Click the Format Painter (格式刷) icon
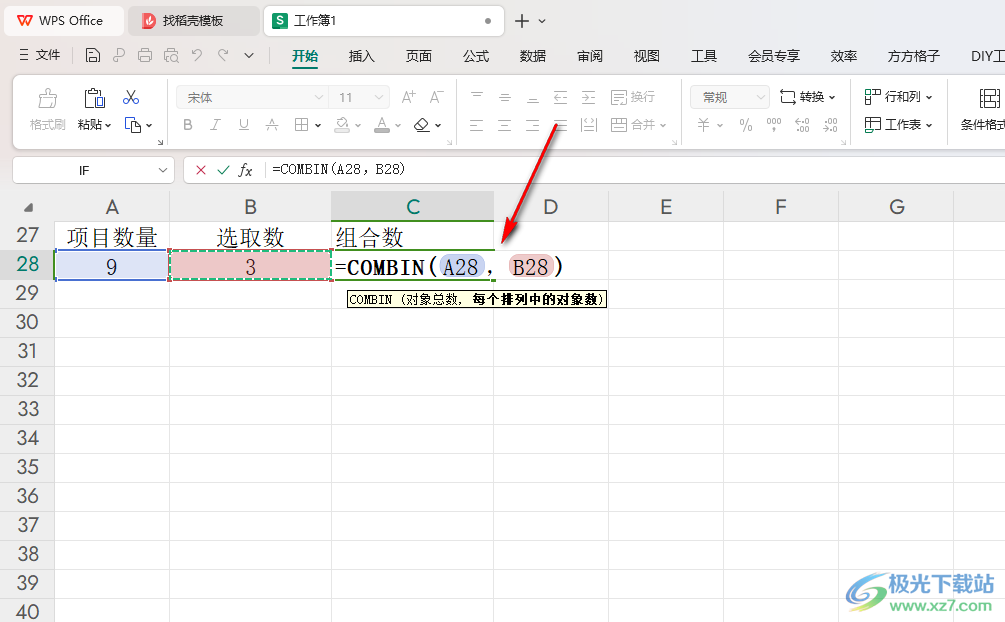 point(47,99)
